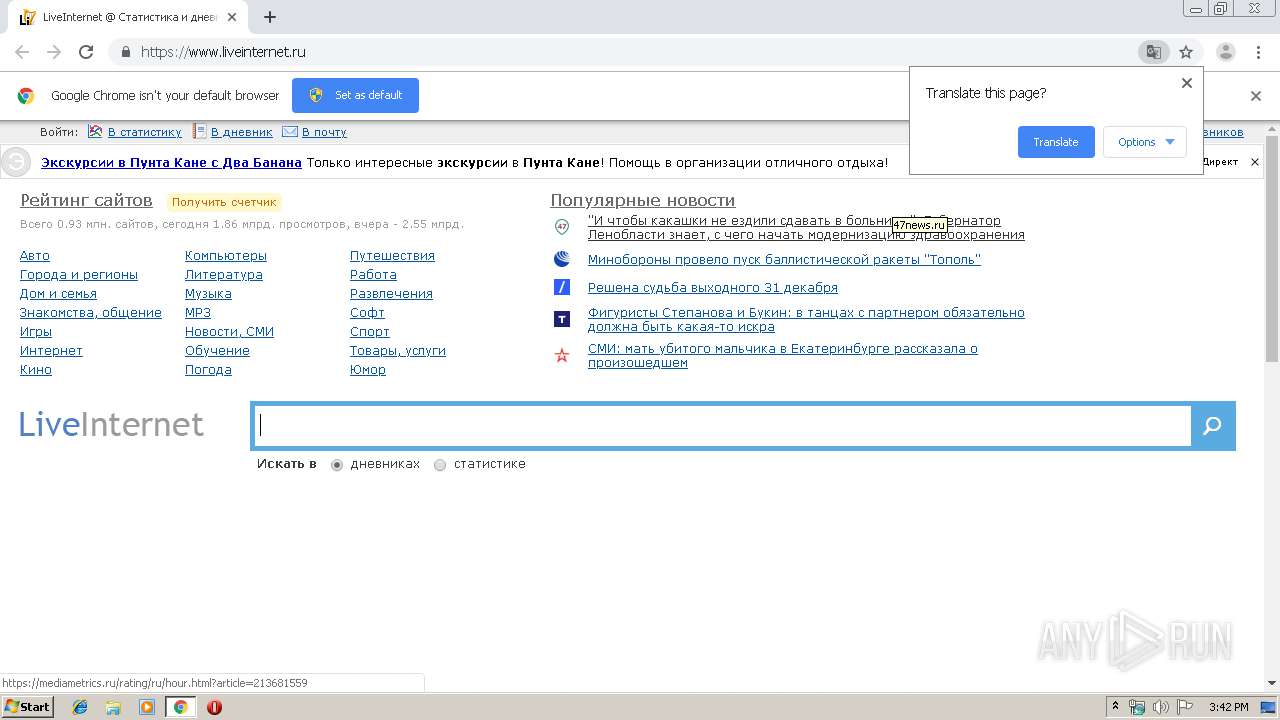This screenshot has height=720, width=1280.
Task: Click the Opera icon in taskbar
Action: [214, 707]
